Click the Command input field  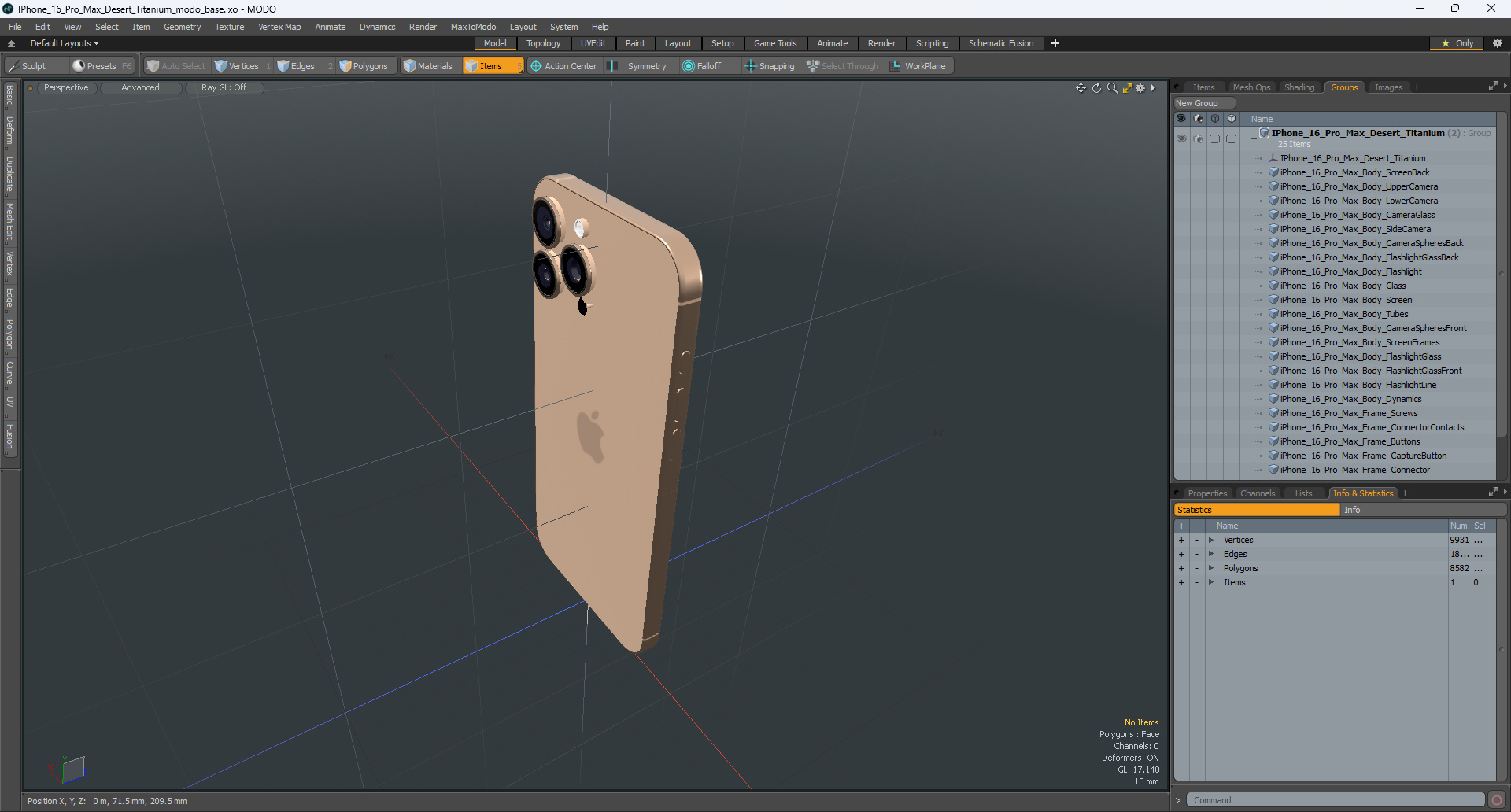(1336, 800)
